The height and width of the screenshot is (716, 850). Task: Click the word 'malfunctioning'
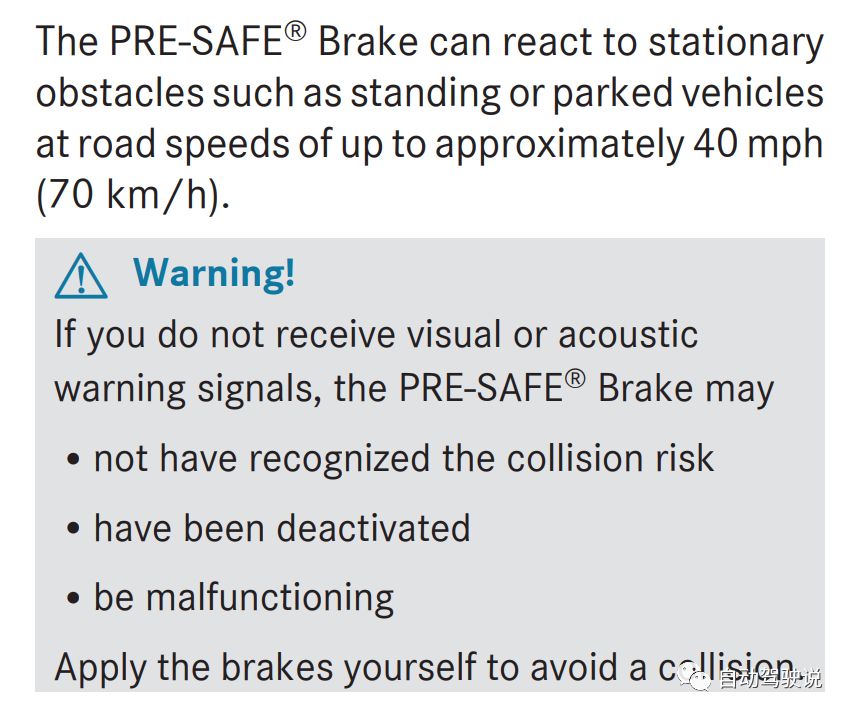click(270, 599)
